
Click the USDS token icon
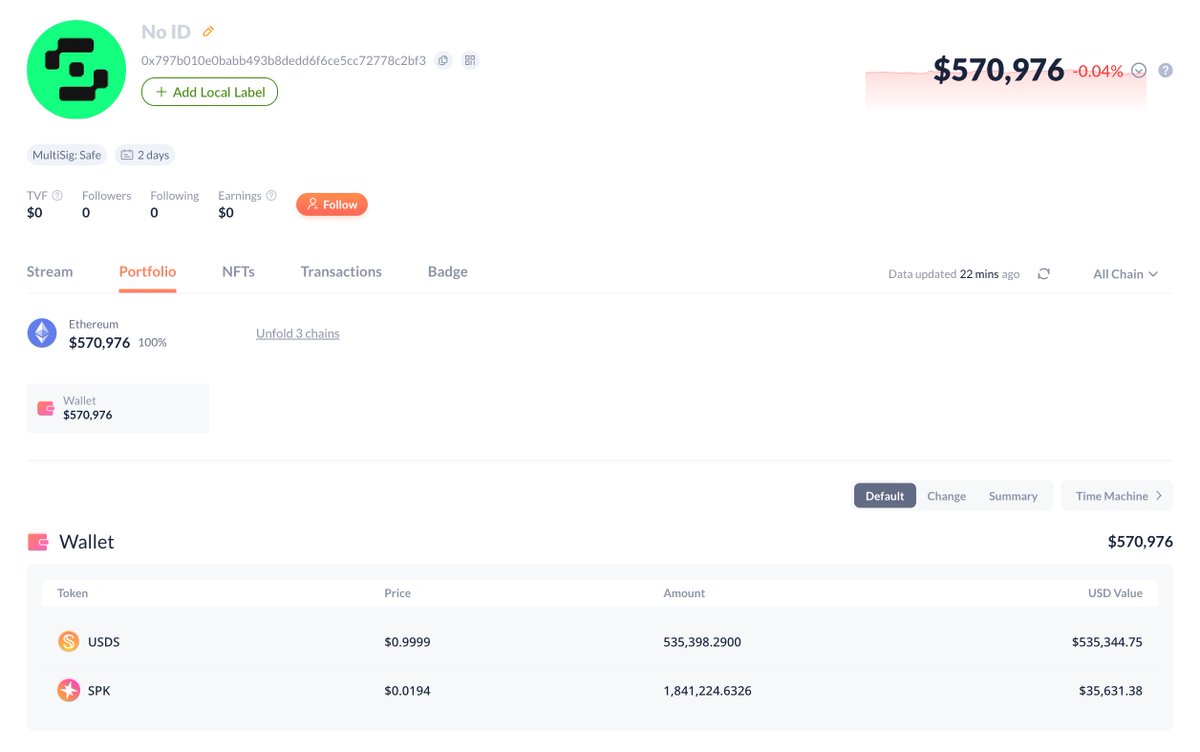tap(68, 642)
